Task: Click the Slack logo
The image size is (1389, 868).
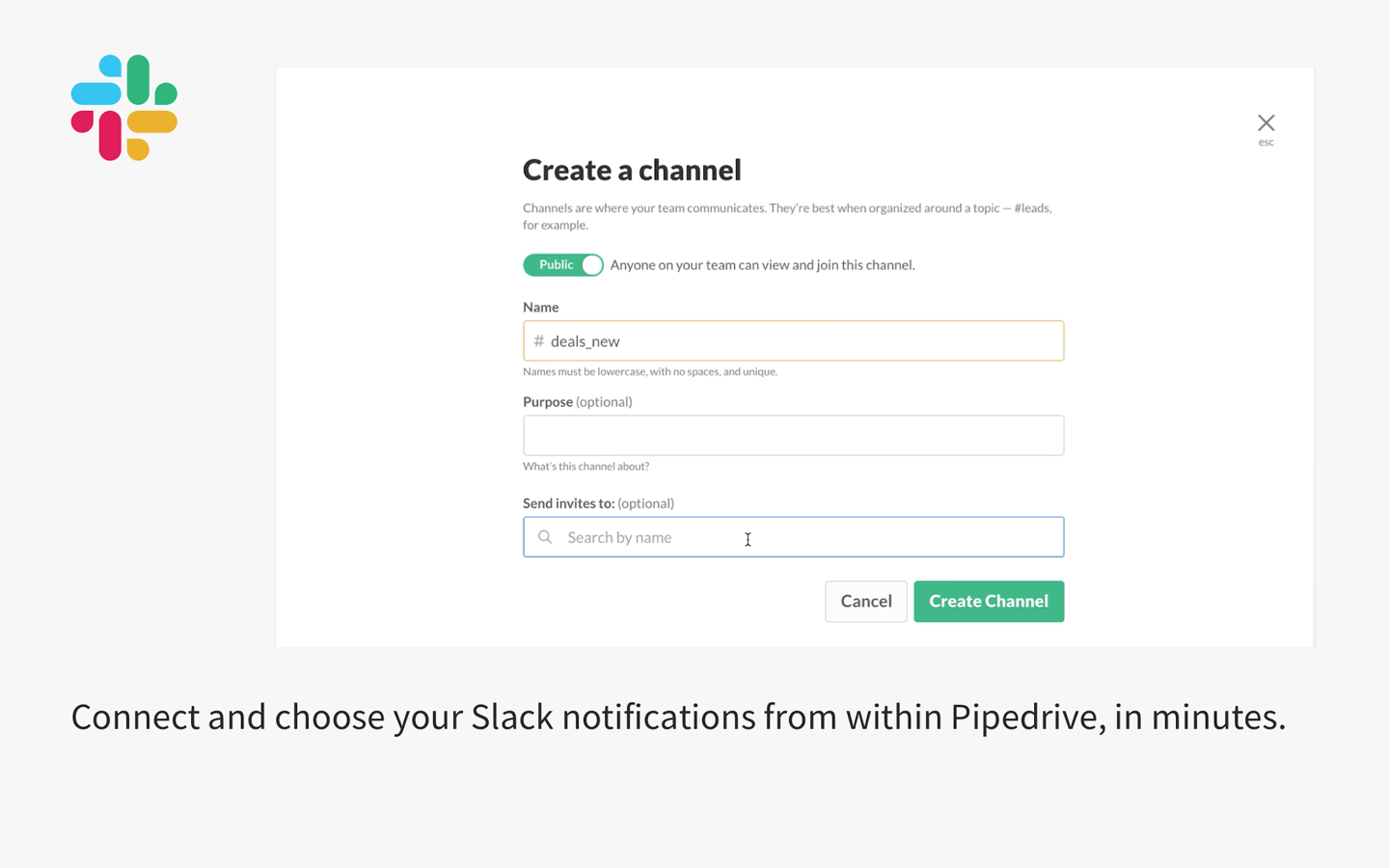Action: (123, 106)
